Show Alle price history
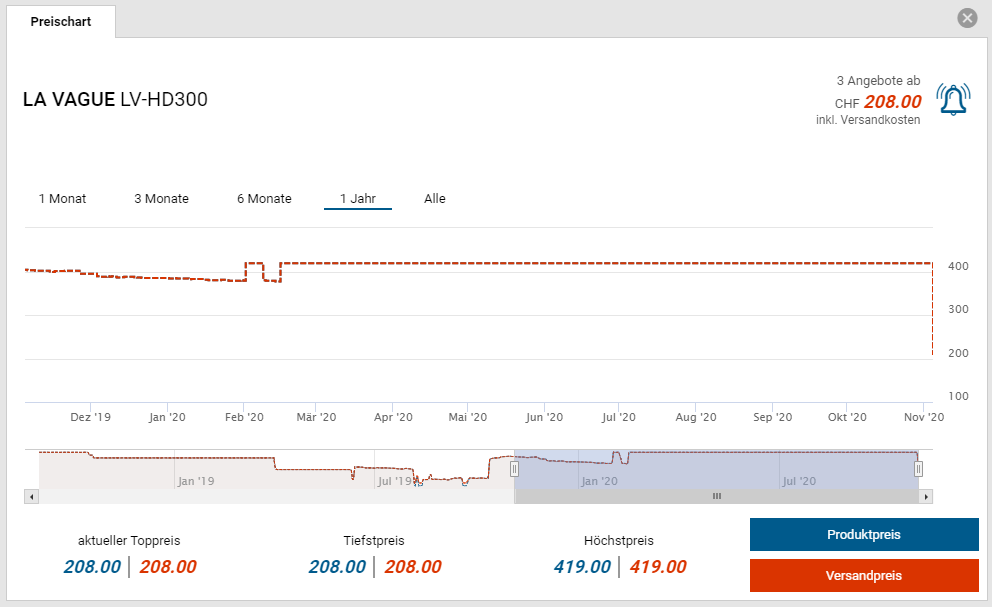The height and width of the screenshot is (607, 992). tap(434, 199)
